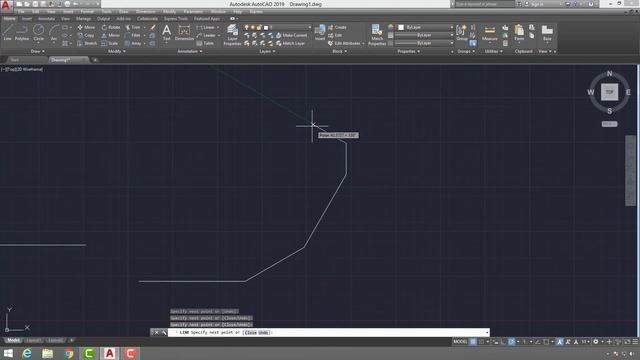Expand the Layers panel

(267, 51)
